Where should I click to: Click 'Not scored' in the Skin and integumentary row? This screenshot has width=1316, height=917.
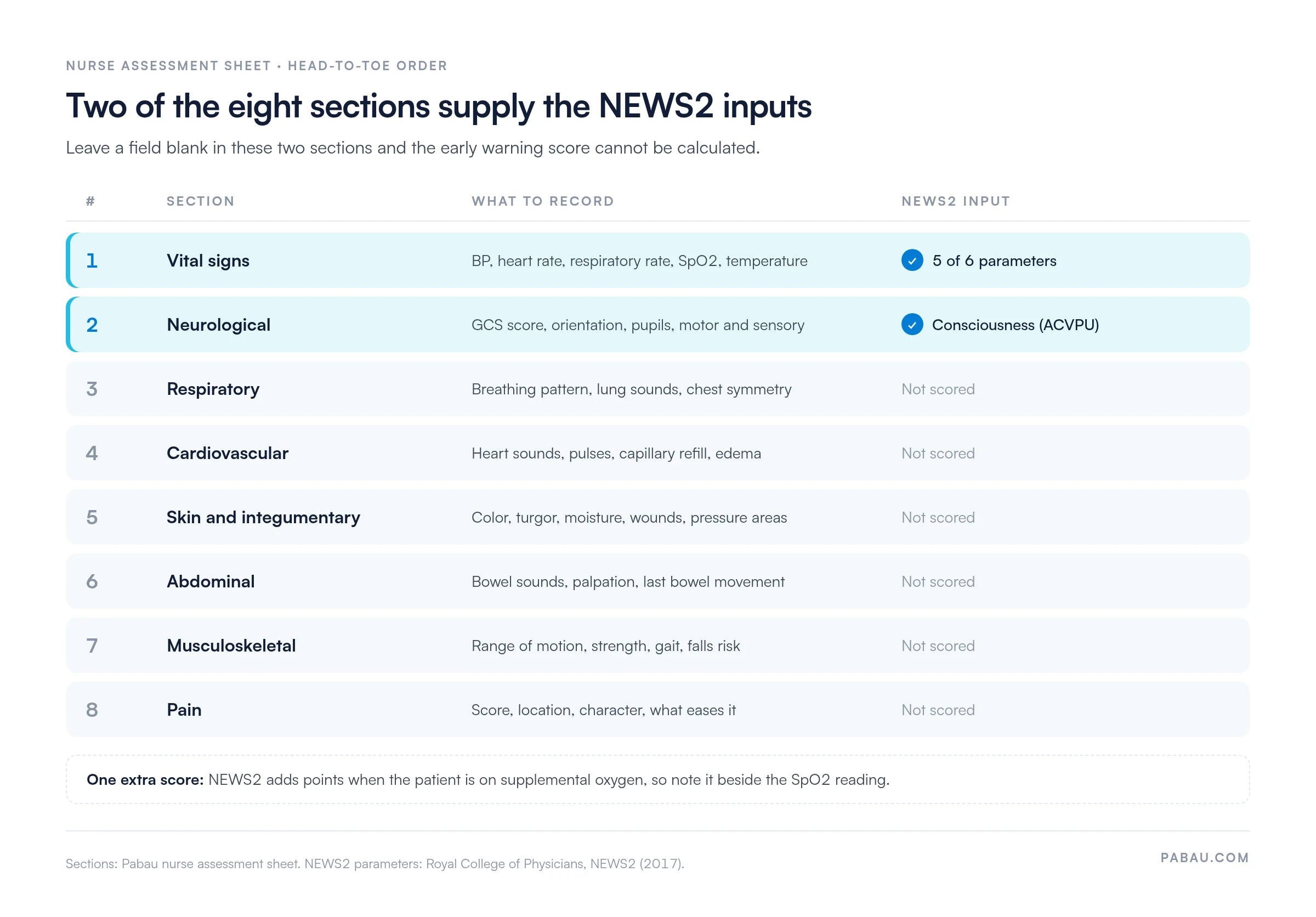[938, 518]
